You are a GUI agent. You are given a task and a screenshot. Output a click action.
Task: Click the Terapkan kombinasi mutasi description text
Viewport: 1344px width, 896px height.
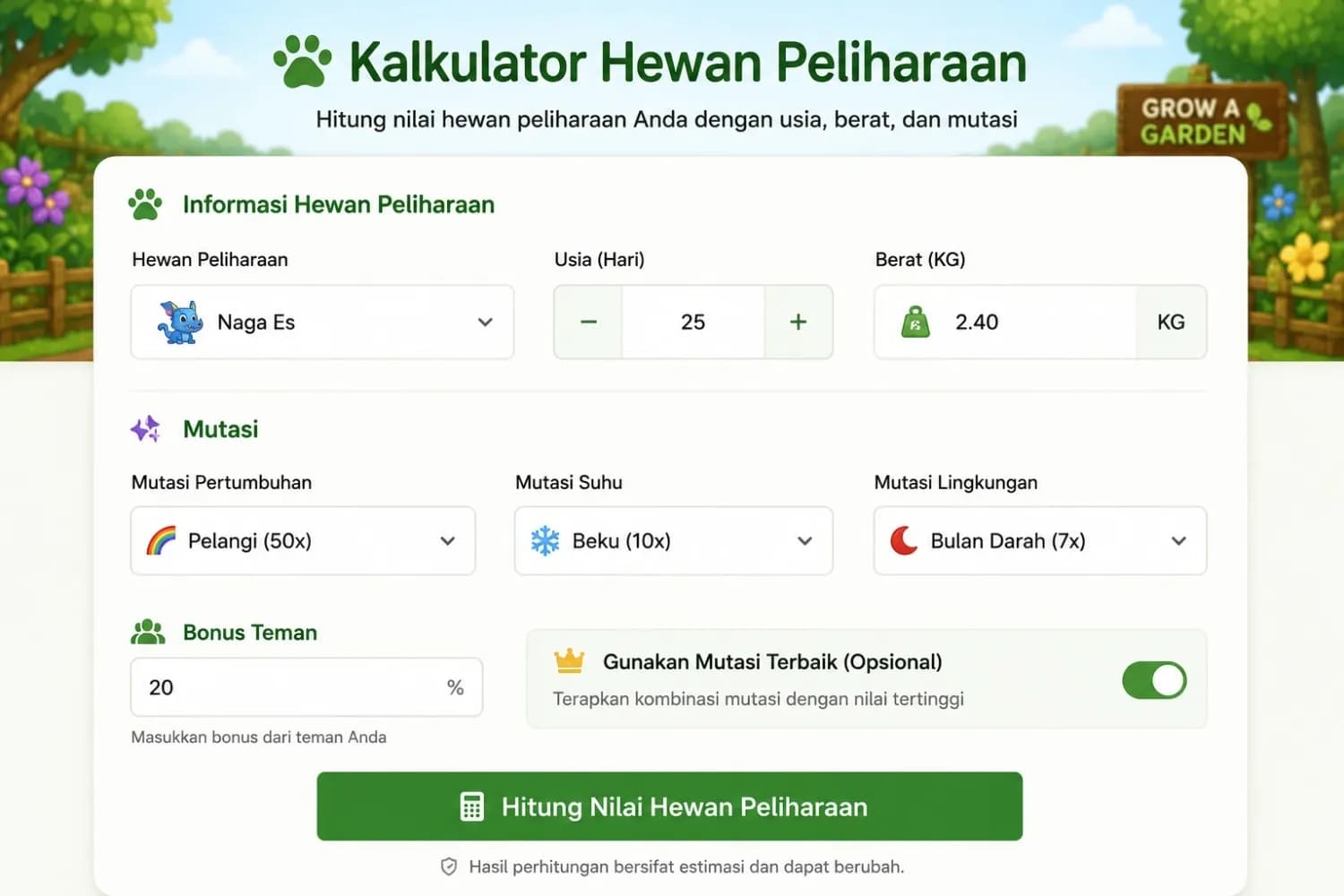click(x=758, y=699)
